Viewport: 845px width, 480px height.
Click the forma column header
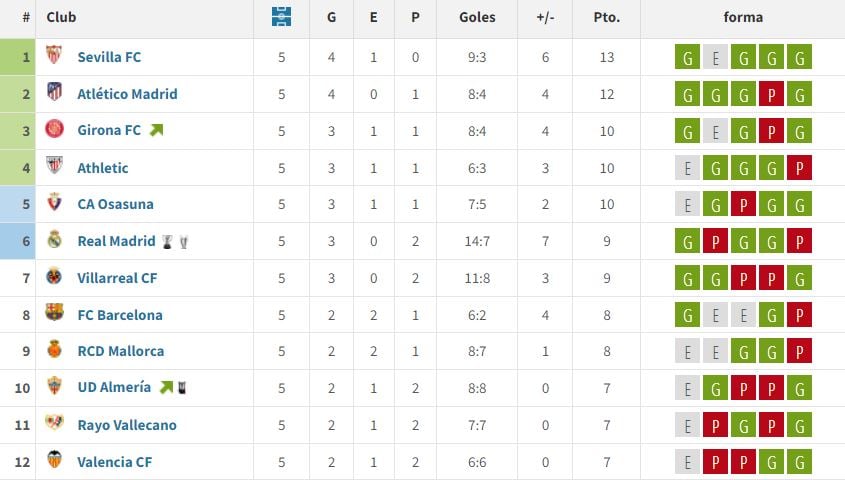(742, 17)
